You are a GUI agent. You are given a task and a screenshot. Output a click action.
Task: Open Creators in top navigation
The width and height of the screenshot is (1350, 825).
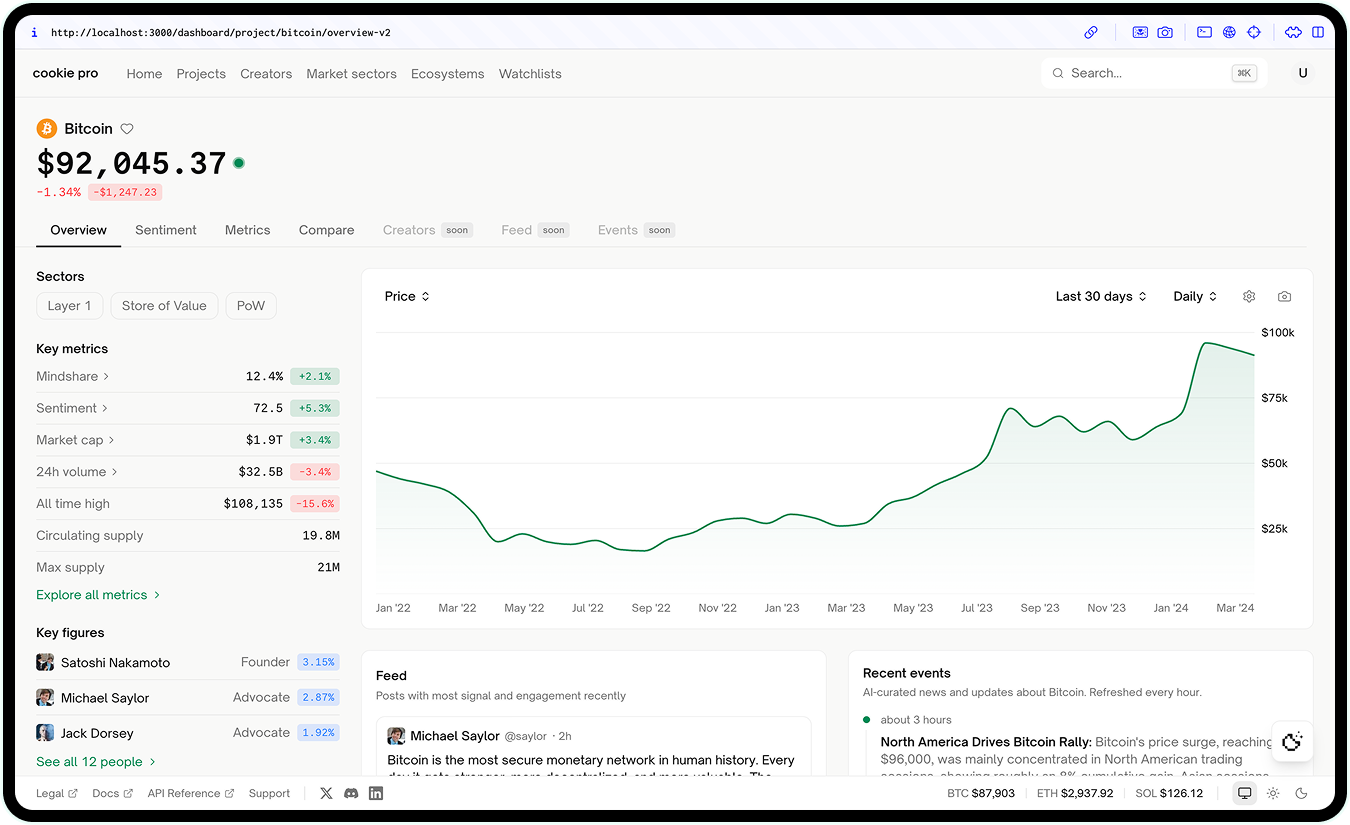[266, 74]
